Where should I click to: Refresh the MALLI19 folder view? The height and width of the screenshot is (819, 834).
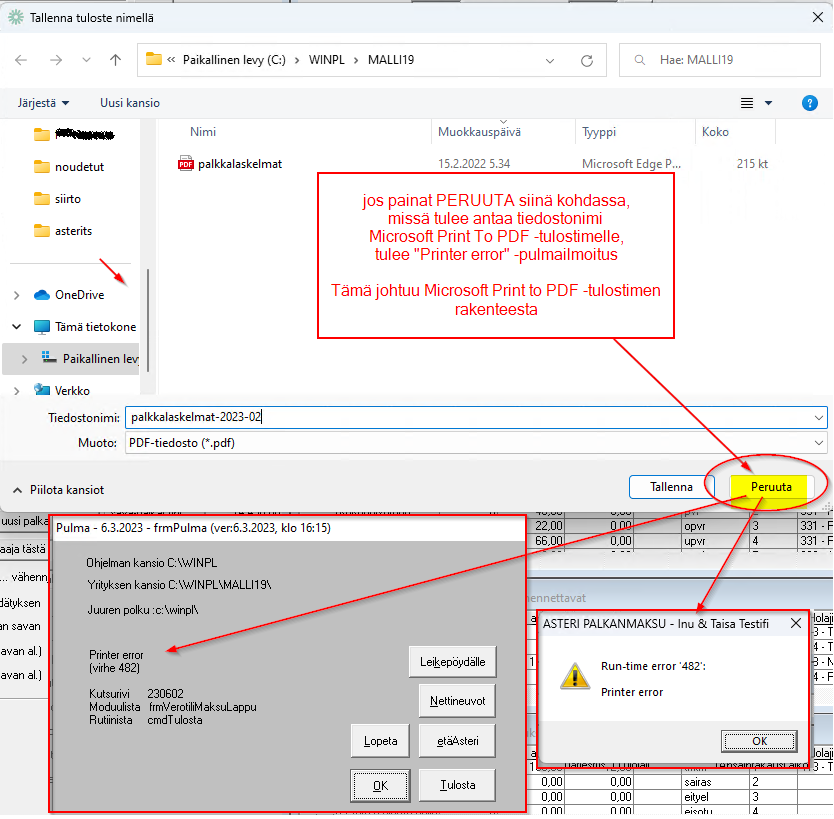point(587,61)
